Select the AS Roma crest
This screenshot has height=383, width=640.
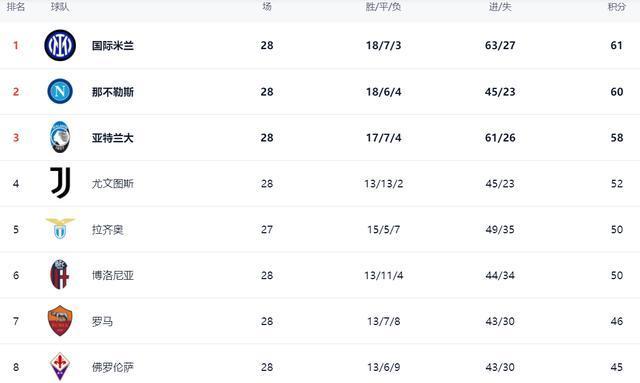coord(60,321)
